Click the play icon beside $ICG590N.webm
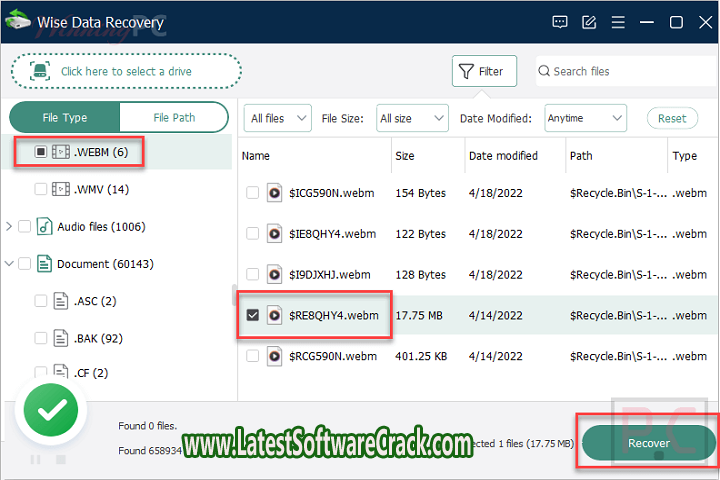This screenshot has width=720, height=480. (274, 193)
